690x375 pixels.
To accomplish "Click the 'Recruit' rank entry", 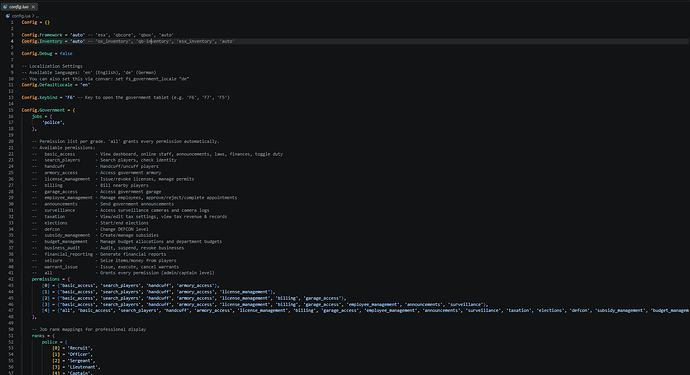I will click(73, 349).
